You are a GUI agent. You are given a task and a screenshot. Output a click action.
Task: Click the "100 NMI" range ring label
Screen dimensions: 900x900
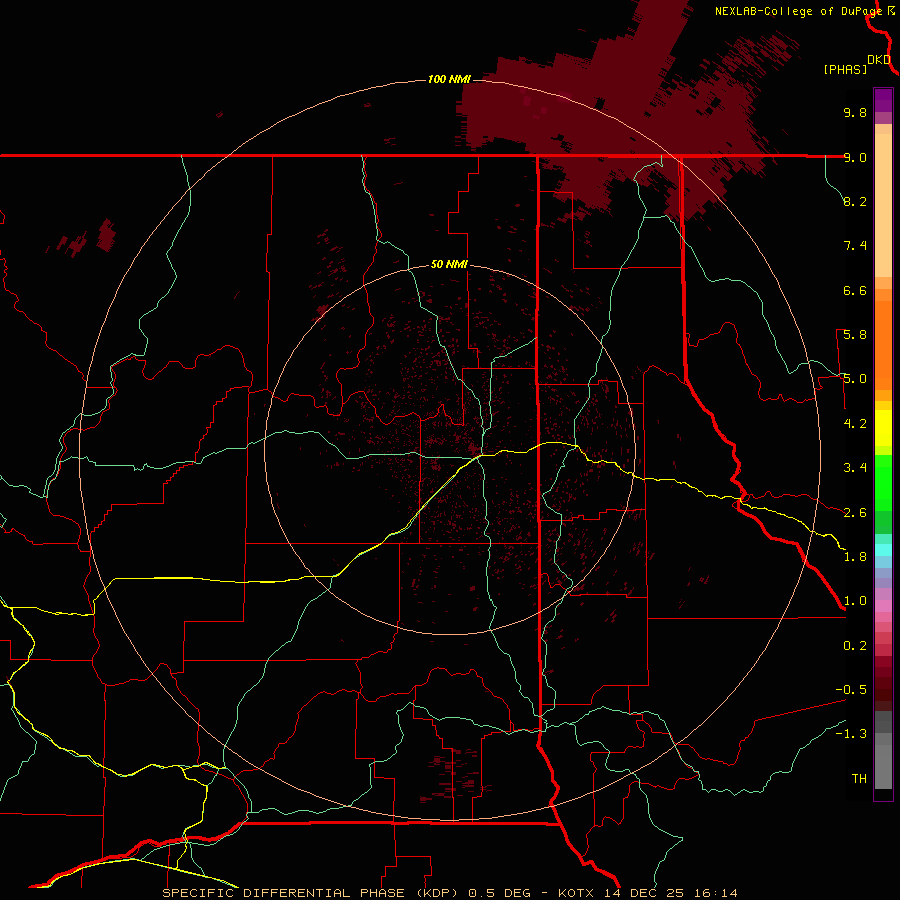[x=449, y=79]
